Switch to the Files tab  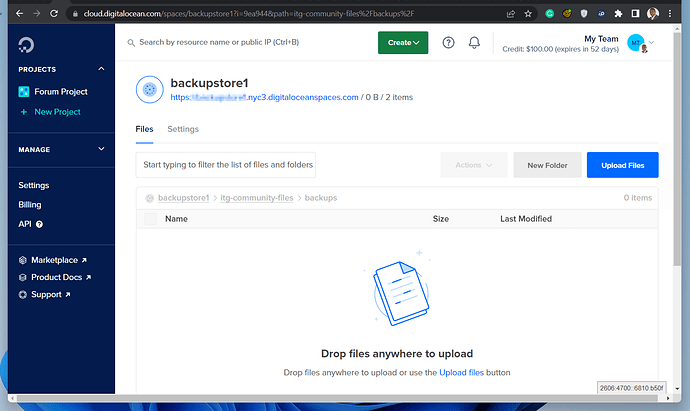[144, 129]
